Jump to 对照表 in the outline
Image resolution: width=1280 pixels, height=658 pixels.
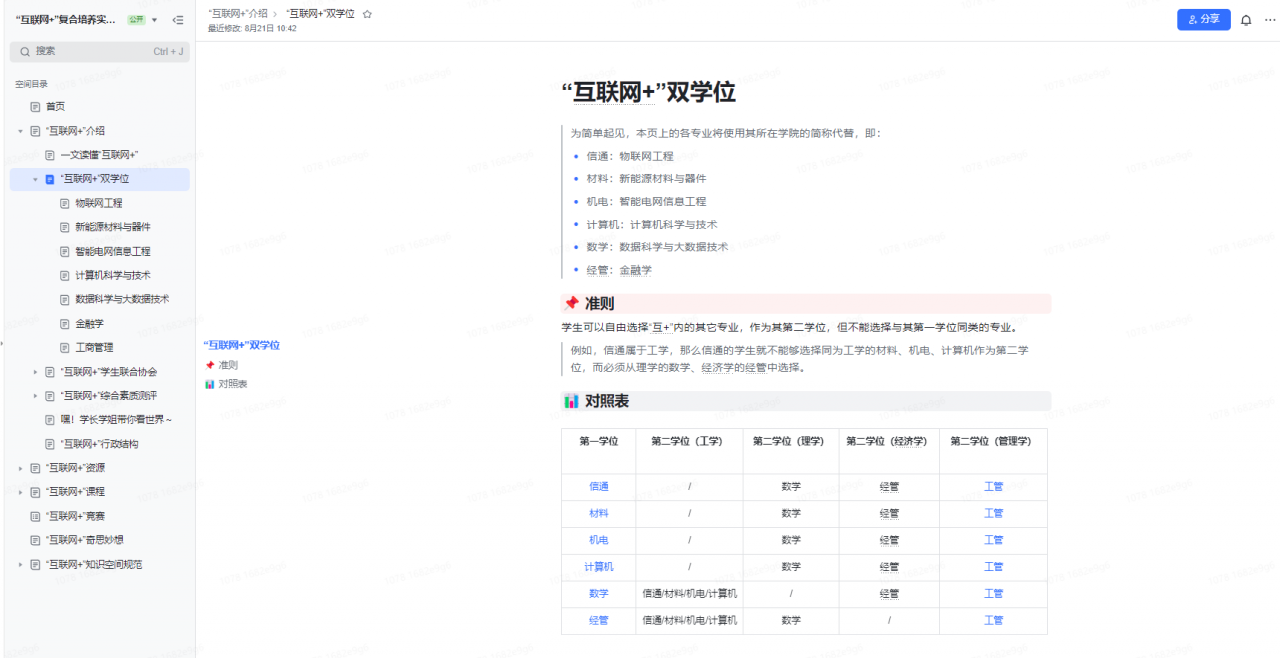pyautogui.click(x=232, y=384)
